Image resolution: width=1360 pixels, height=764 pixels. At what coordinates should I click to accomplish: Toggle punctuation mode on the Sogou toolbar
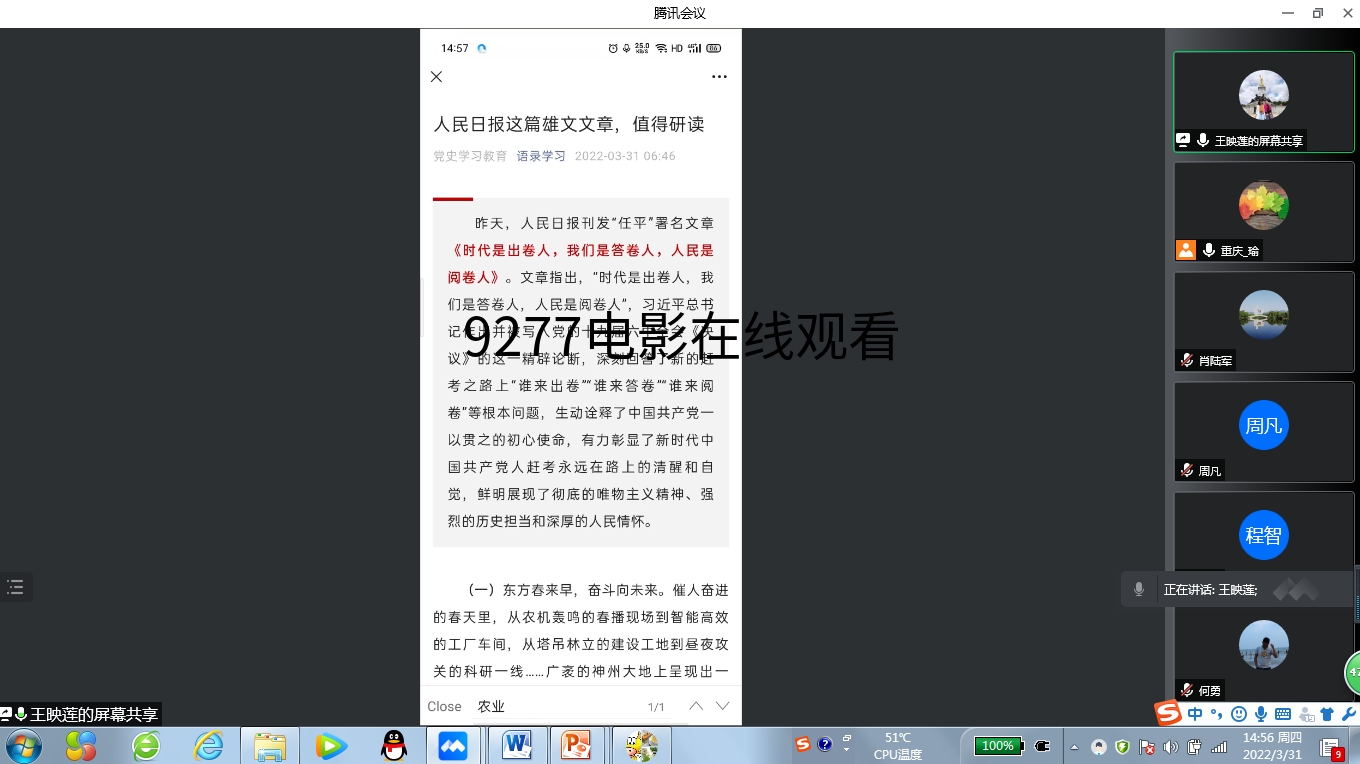pyautogui.click(x=1217, y=714)
